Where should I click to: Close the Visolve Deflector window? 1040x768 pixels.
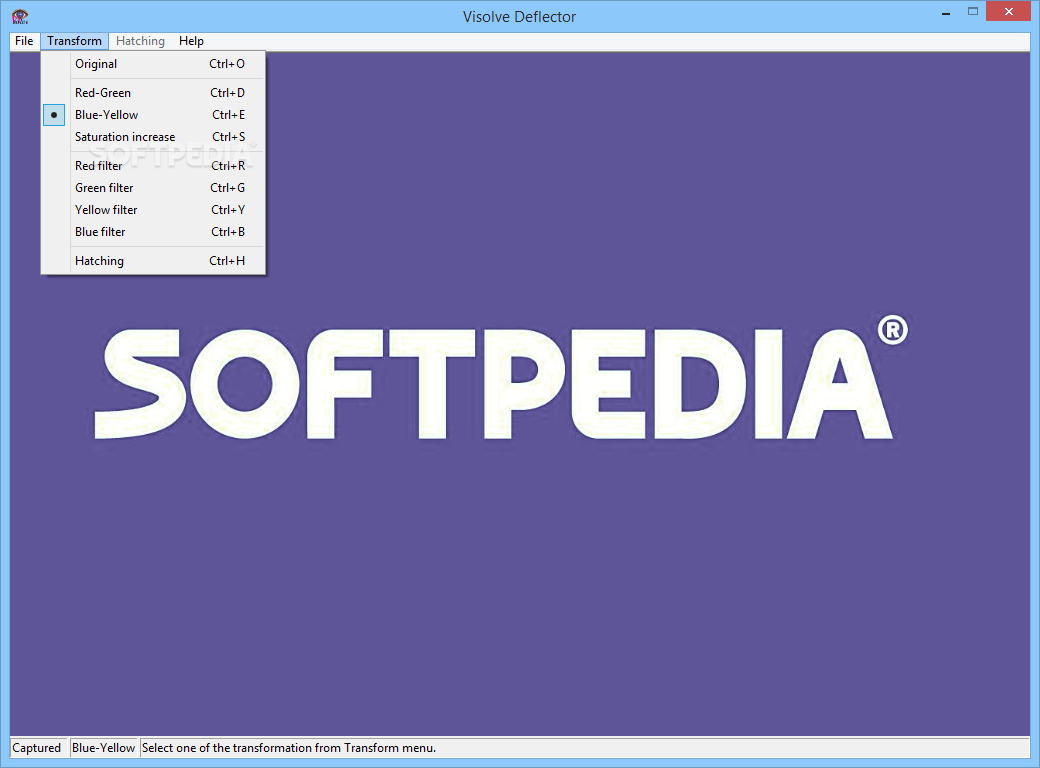click(1009, 11)
